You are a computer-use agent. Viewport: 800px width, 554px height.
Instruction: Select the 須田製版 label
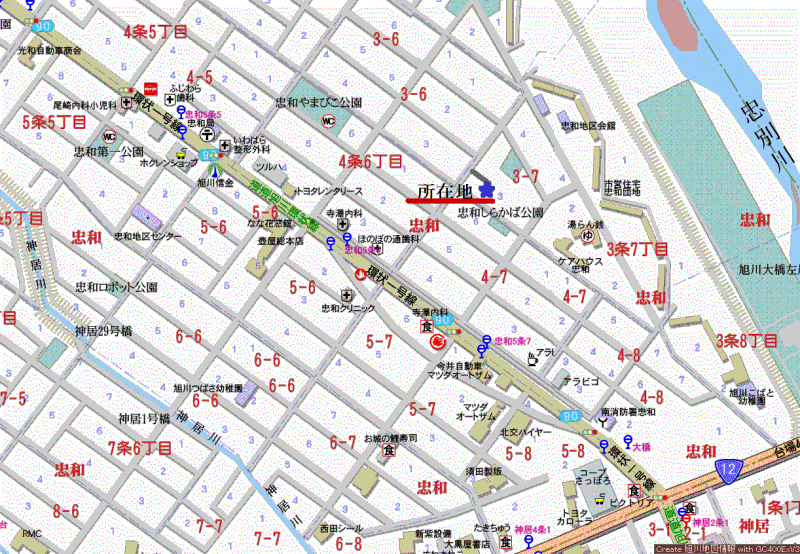tap(483, 470)
